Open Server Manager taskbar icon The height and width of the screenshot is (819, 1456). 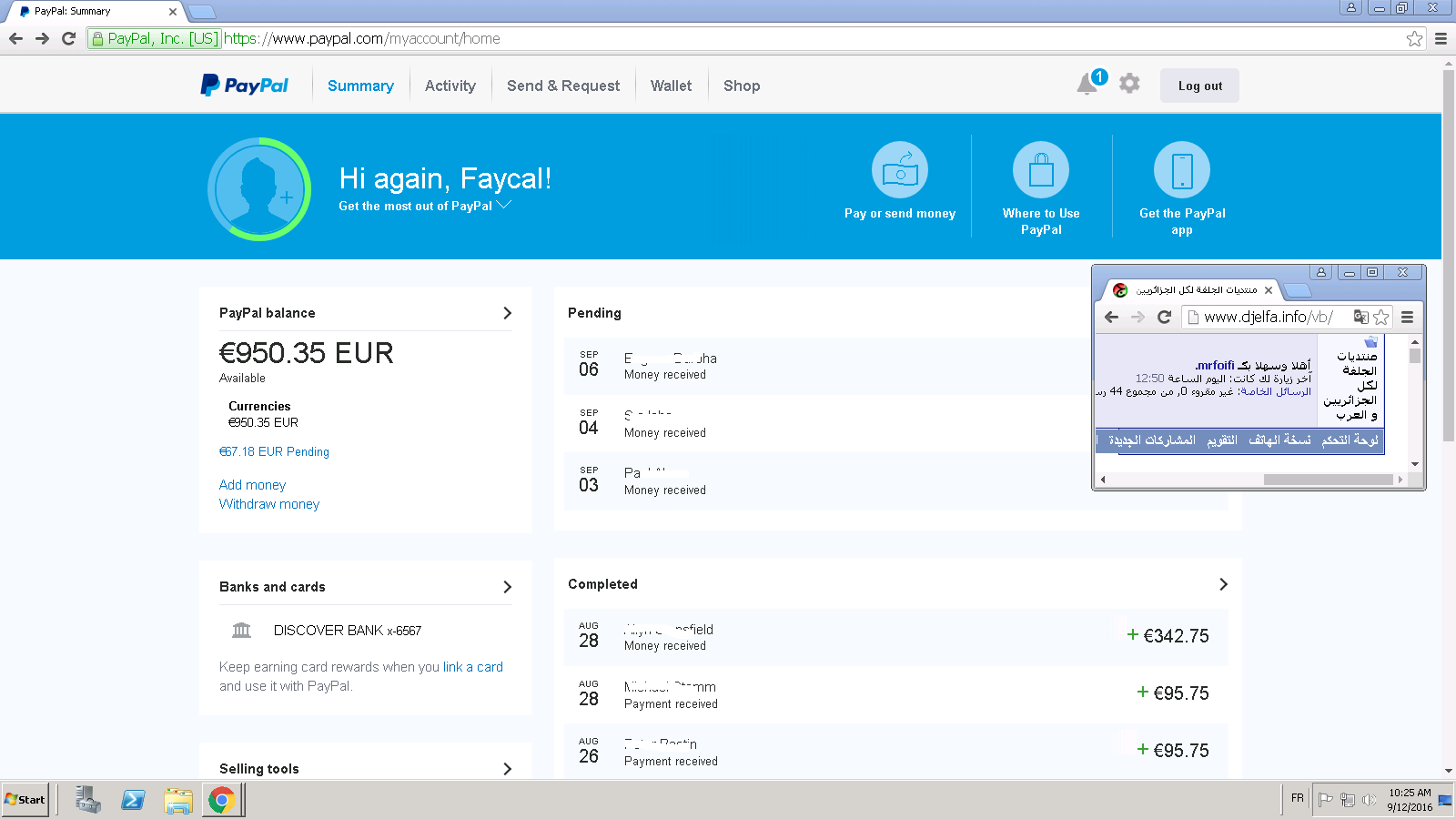(x=88, y=800)
